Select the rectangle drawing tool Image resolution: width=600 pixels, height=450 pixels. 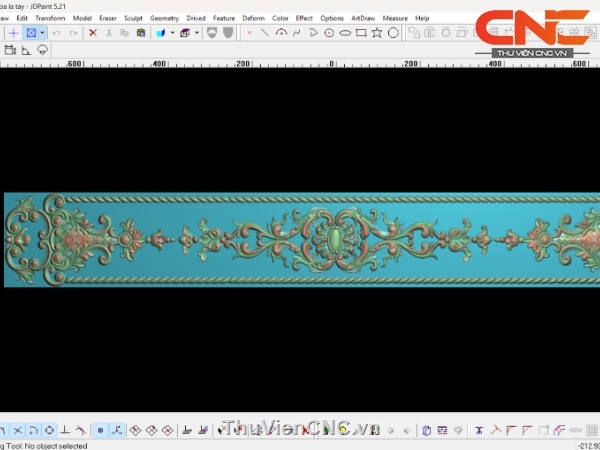(361, 33)
